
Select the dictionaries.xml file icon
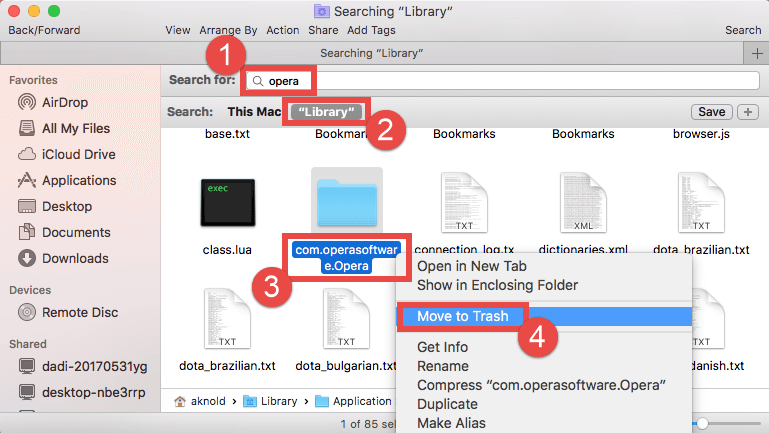[x=582, y=201]
